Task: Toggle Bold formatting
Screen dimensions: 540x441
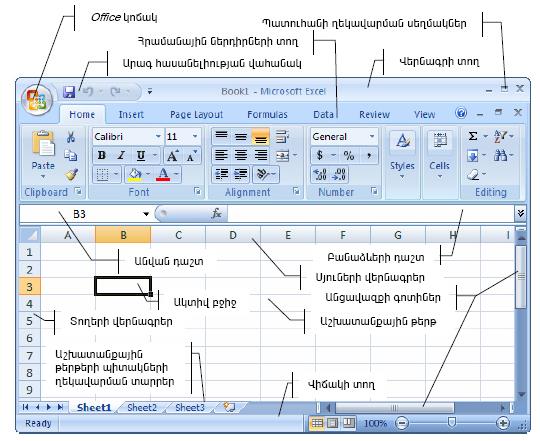Action: [x=102, y=156]
